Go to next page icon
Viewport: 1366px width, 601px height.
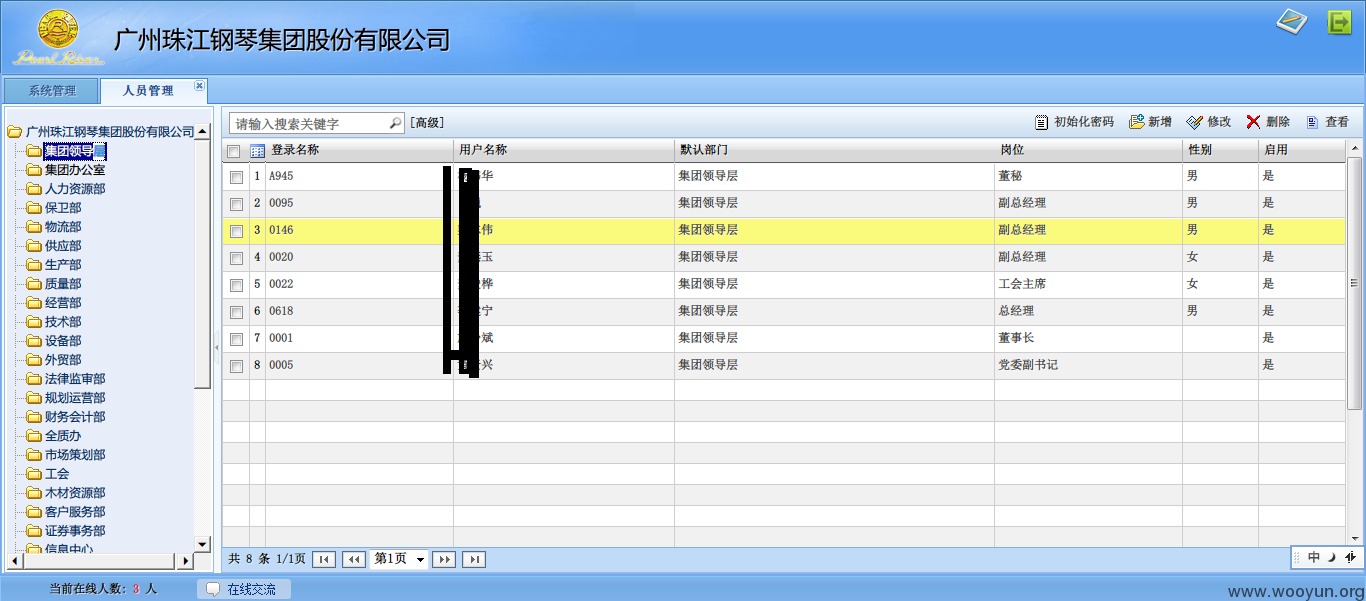click(x=444, y=559)
